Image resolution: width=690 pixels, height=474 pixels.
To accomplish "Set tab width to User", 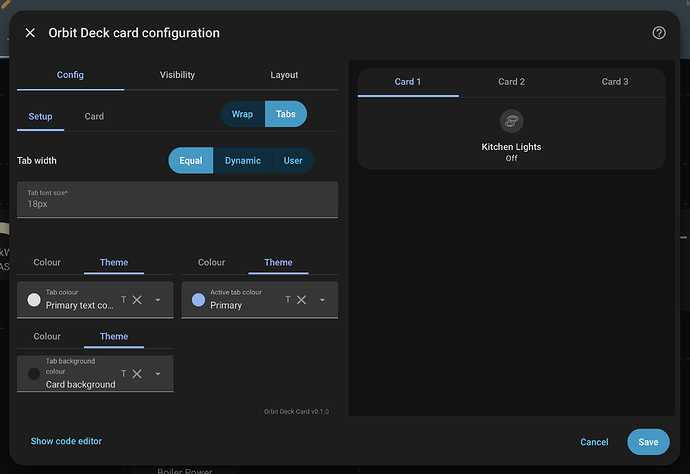I will (x=293, y=161).
